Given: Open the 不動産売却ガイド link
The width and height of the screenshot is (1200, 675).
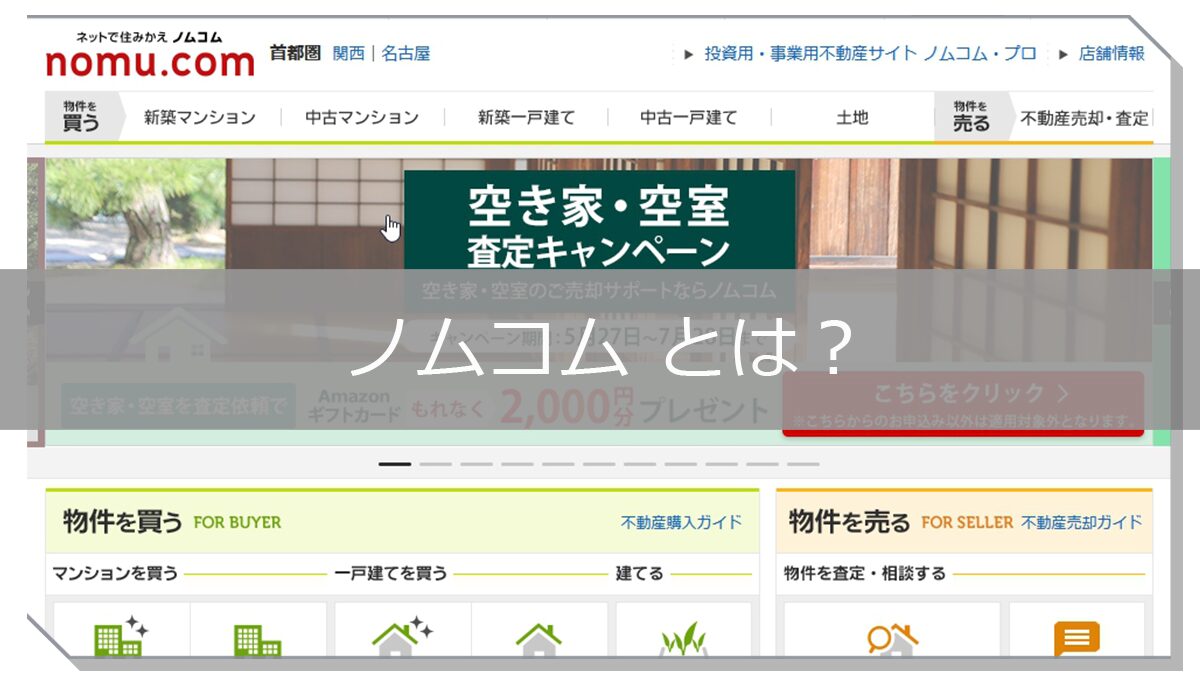Looking at the screenshot, I should click(x=1081, y=522).
